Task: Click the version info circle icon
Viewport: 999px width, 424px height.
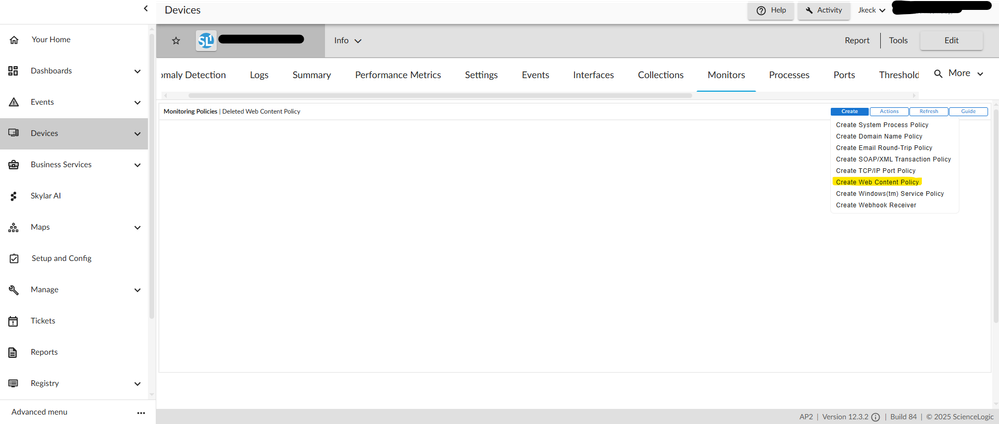Action: 875,417
